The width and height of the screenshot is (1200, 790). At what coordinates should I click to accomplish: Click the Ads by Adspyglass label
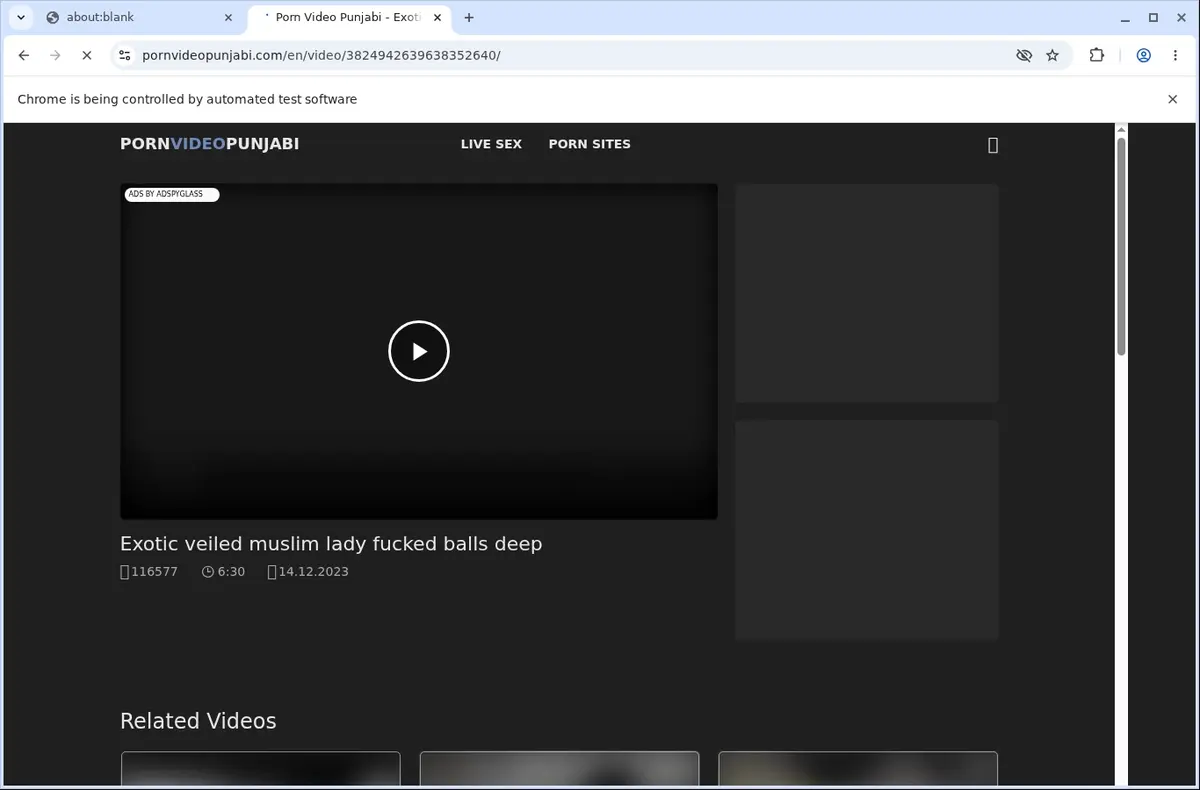coord(171,194)
